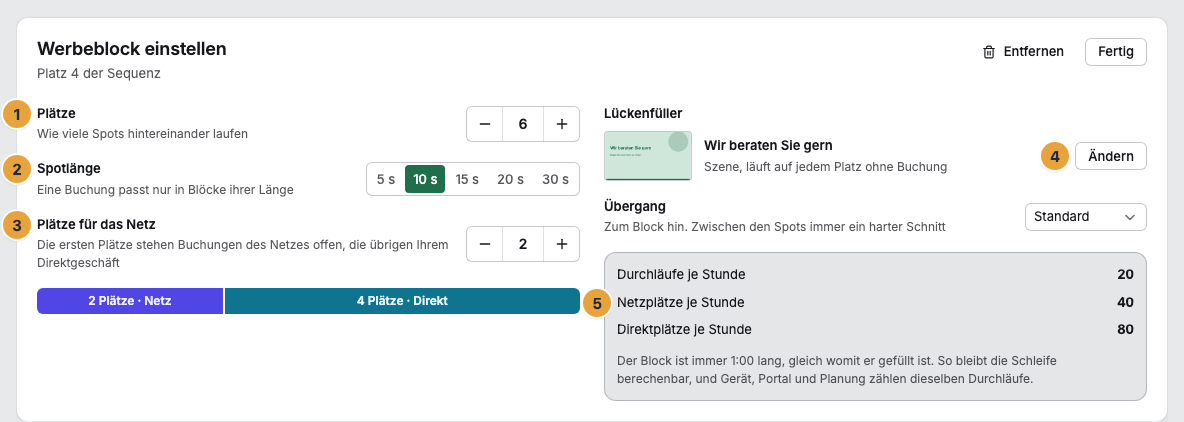The height and width of the screenshot is (422, 1184).
Task: Click the Spotlänge label
Action: pyautogui.click(x=69, y=168)
